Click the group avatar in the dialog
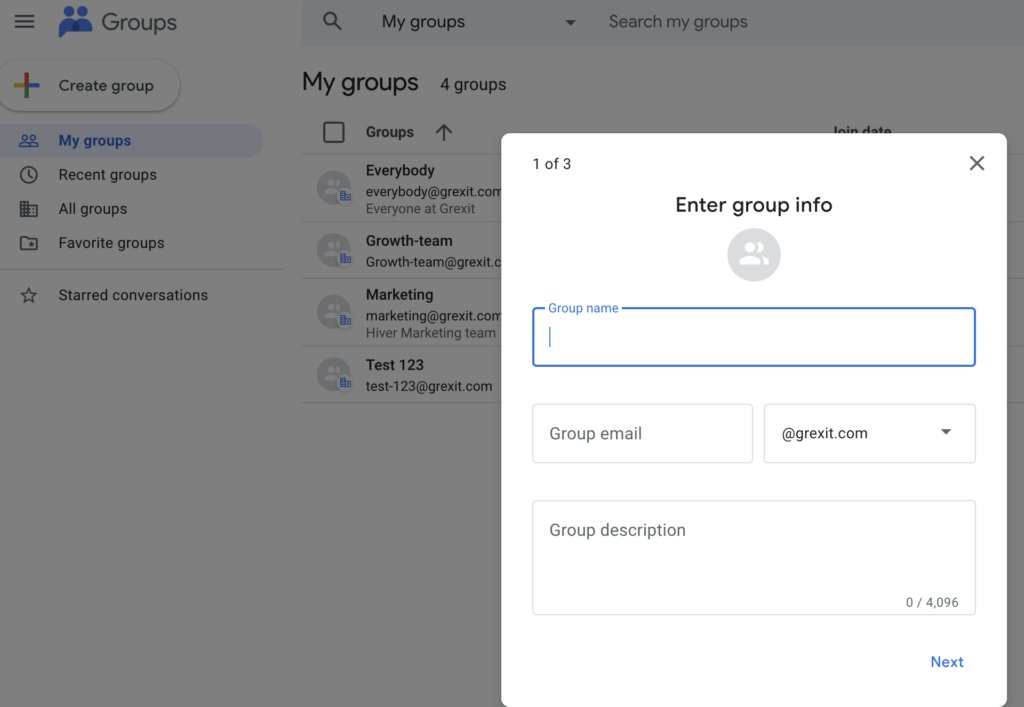The height and width of the screenshot is (707, 1024). pos(753,255)
